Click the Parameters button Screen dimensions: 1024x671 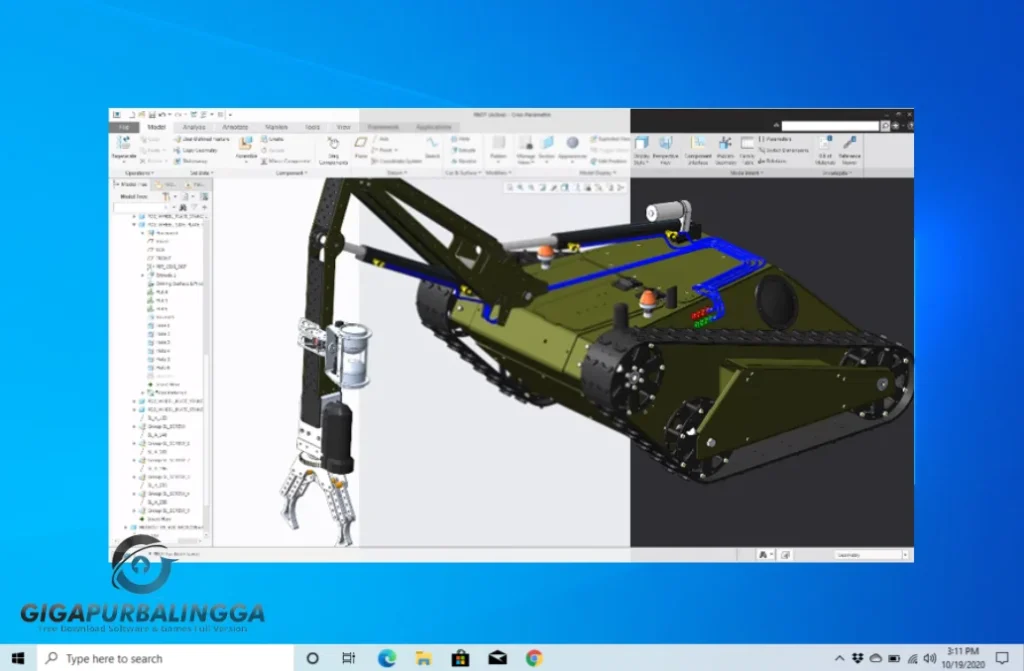pyautogui.click(x=777, y=138)
